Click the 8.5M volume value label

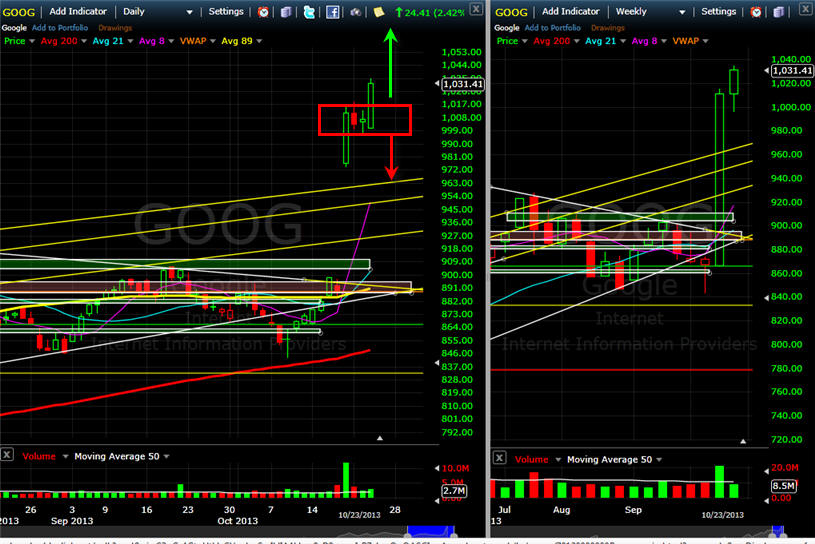coord(783,485)
